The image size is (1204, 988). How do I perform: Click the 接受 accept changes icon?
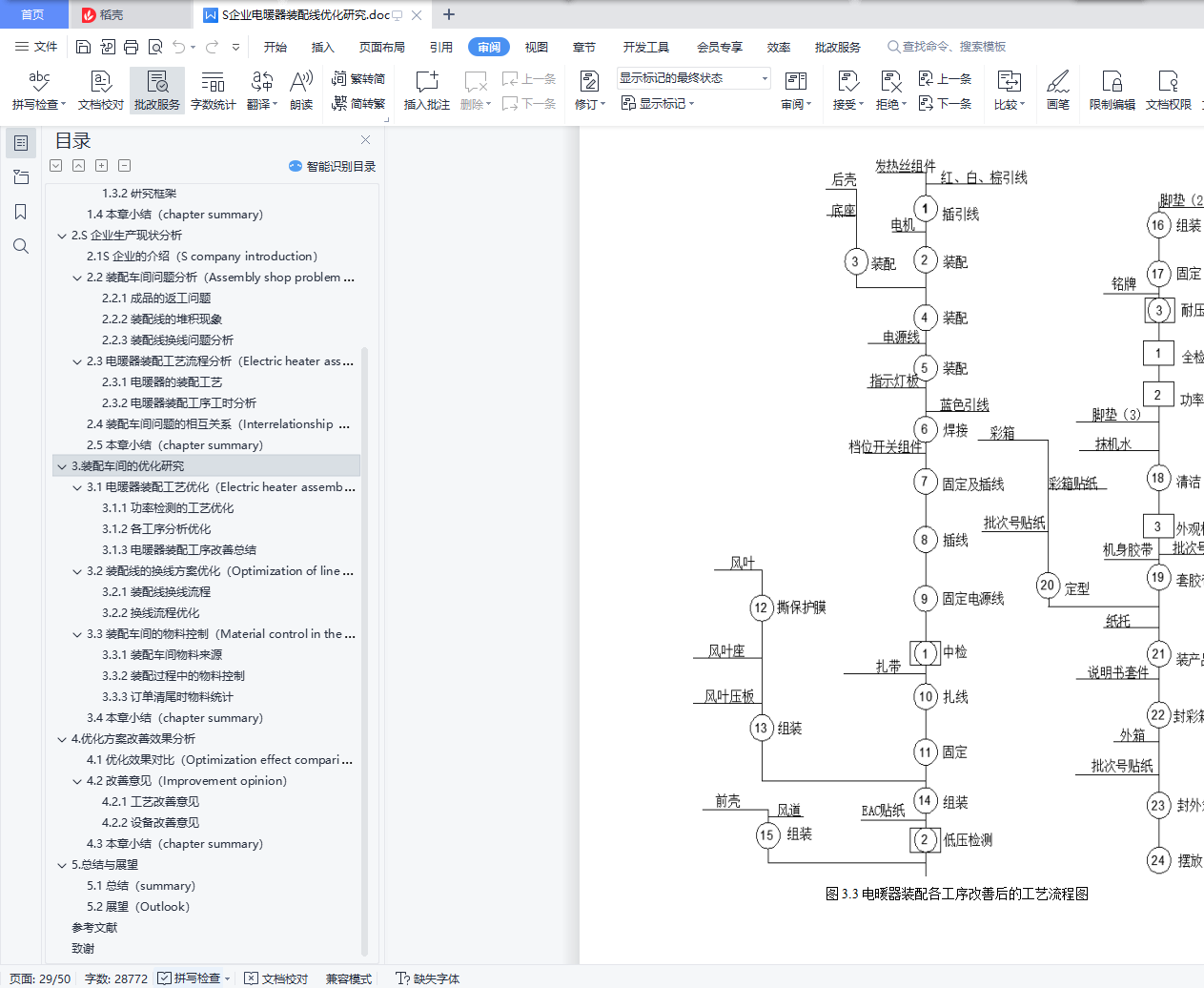pos(848,82)
